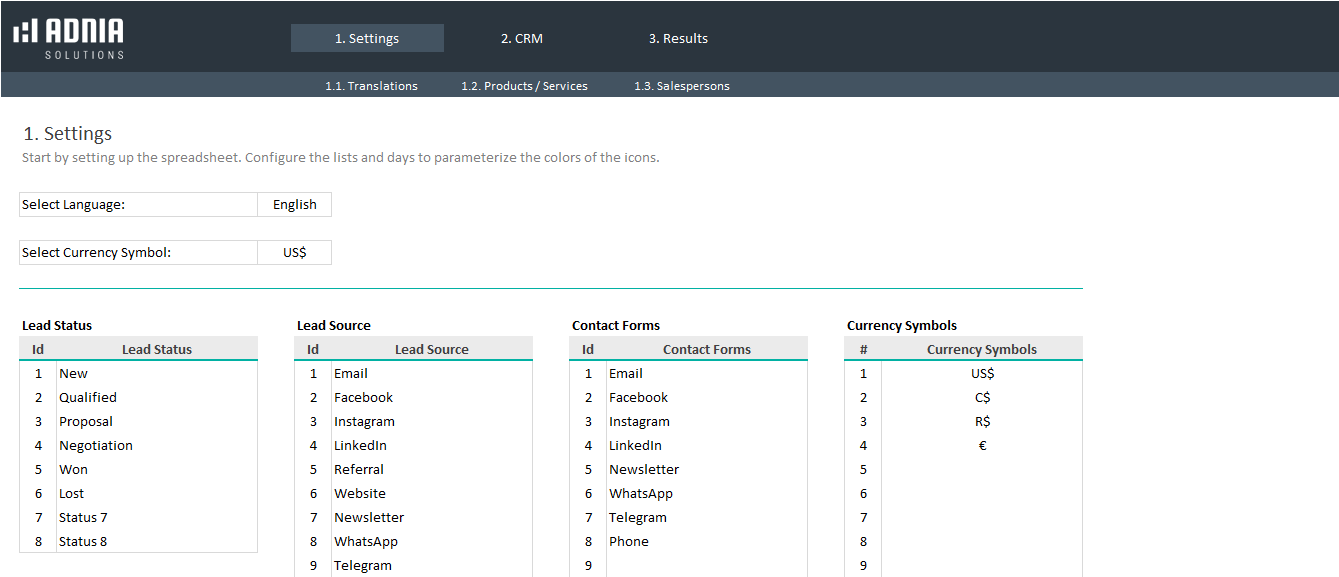Click the Adnia Solutions logo
The height and width of the screenshot is (577, 1339).
(69, 37)
